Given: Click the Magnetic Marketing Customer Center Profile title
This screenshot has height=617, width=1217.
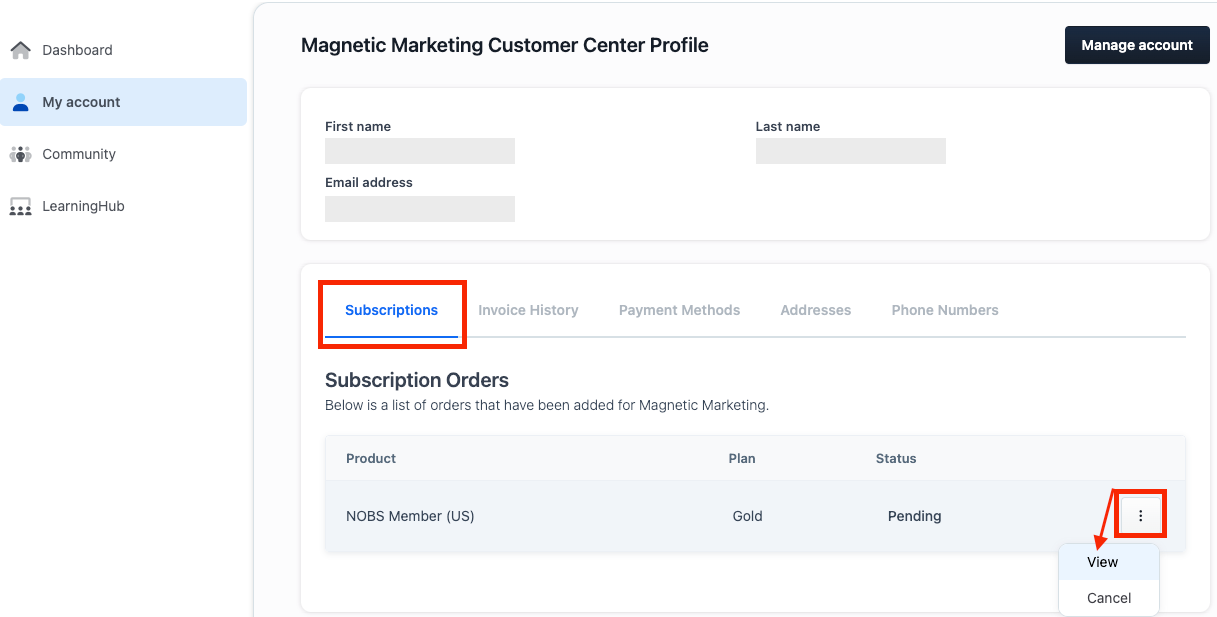Looking at the screenshot, I should (x=505, y=45).
